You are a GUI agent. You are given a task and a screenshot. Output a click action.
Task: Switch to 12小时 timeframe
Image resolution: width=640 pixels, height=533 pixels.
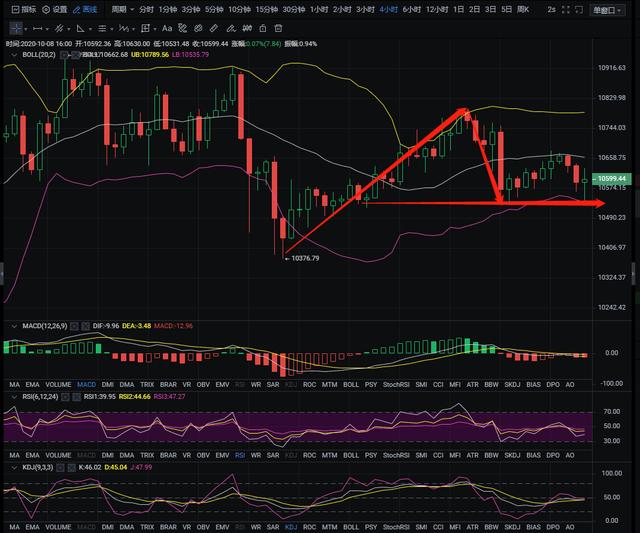click(x=437, y=9)
